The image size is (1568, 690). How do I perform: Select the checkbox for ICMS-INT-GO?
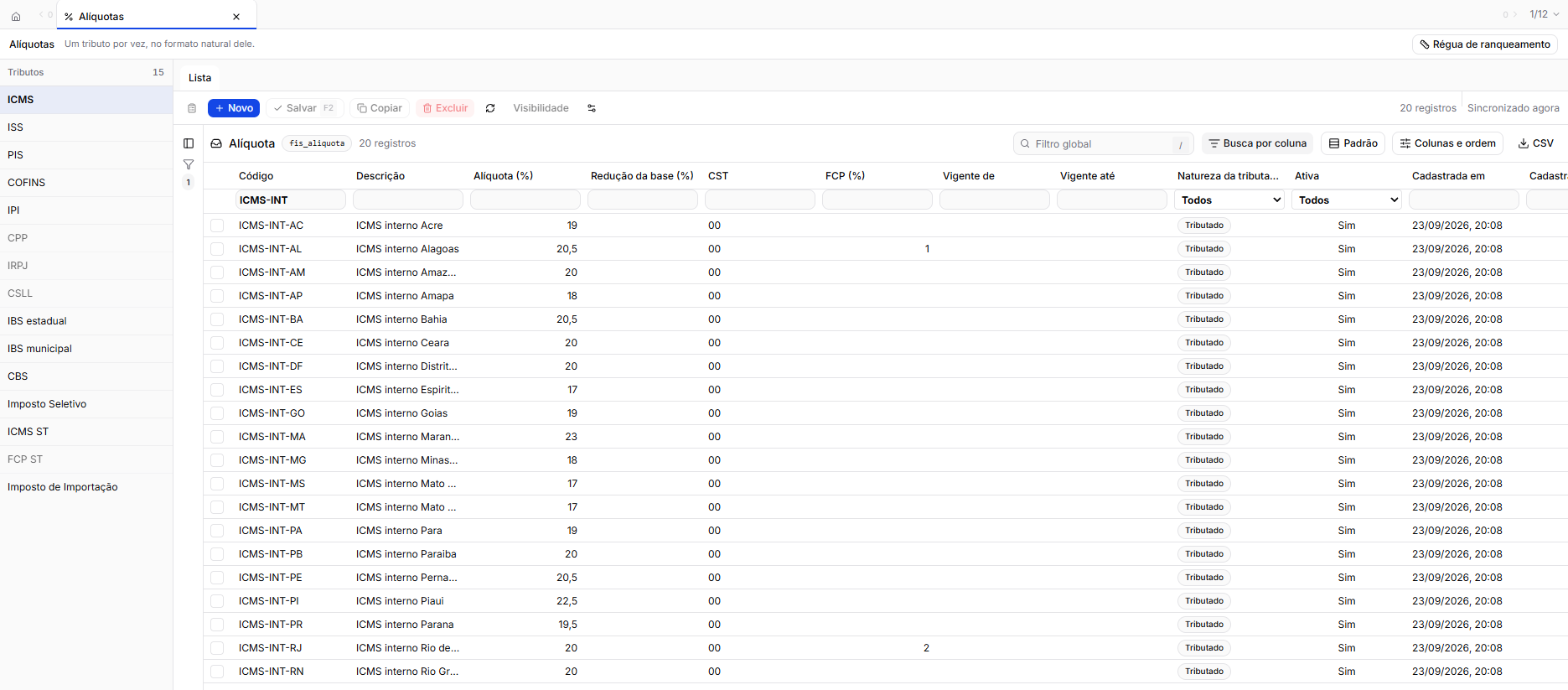click(217, 413)
